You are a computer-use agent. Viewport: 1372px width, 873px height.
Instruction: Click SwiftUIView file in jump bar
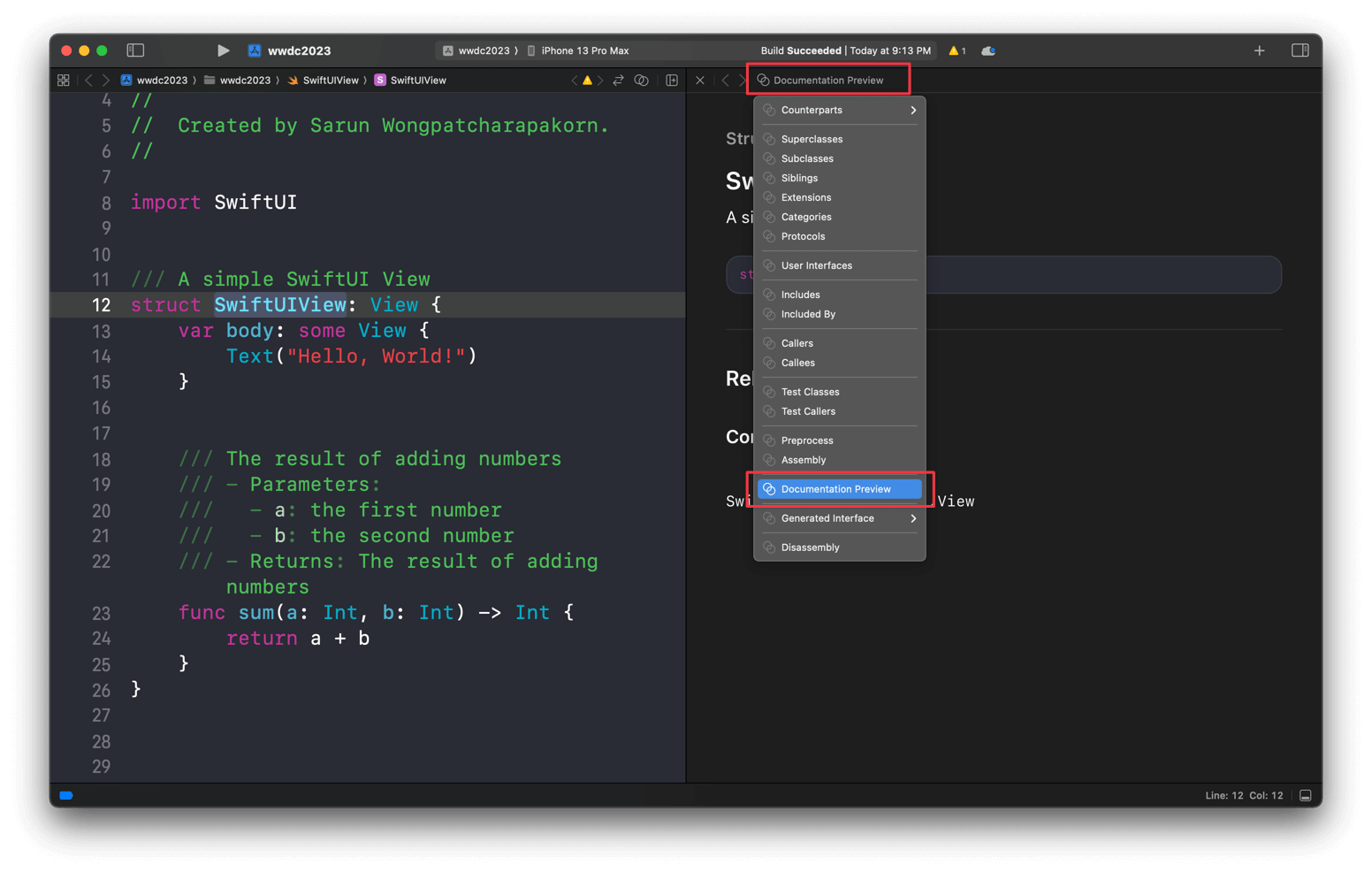pos(323,80)
